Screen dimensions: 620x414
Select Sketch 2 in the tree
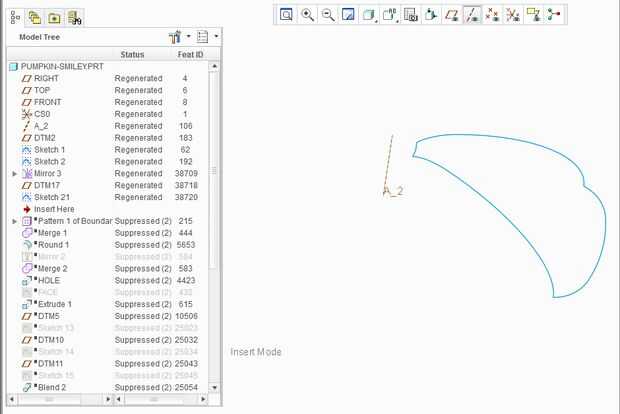click(x=50, y=161)
